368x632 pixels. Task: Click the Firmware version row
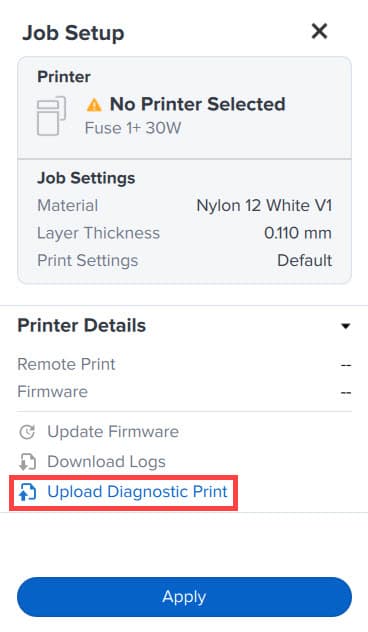coord(184,392)
